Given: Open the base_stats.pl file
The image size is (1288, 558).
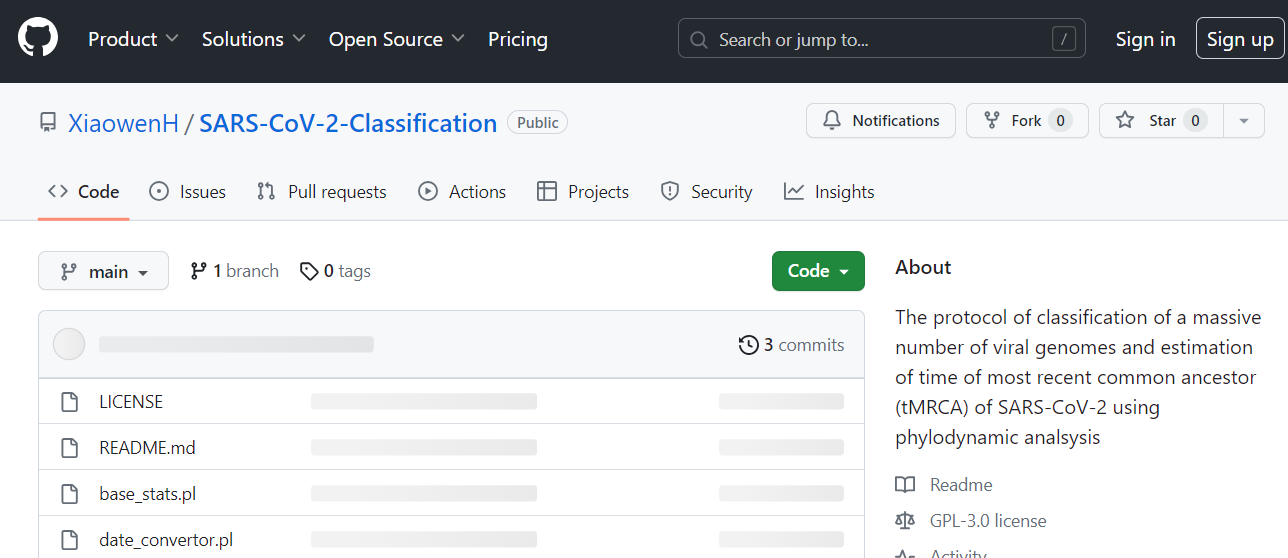Looking at the screenshot, I should (x=147, y=493).
